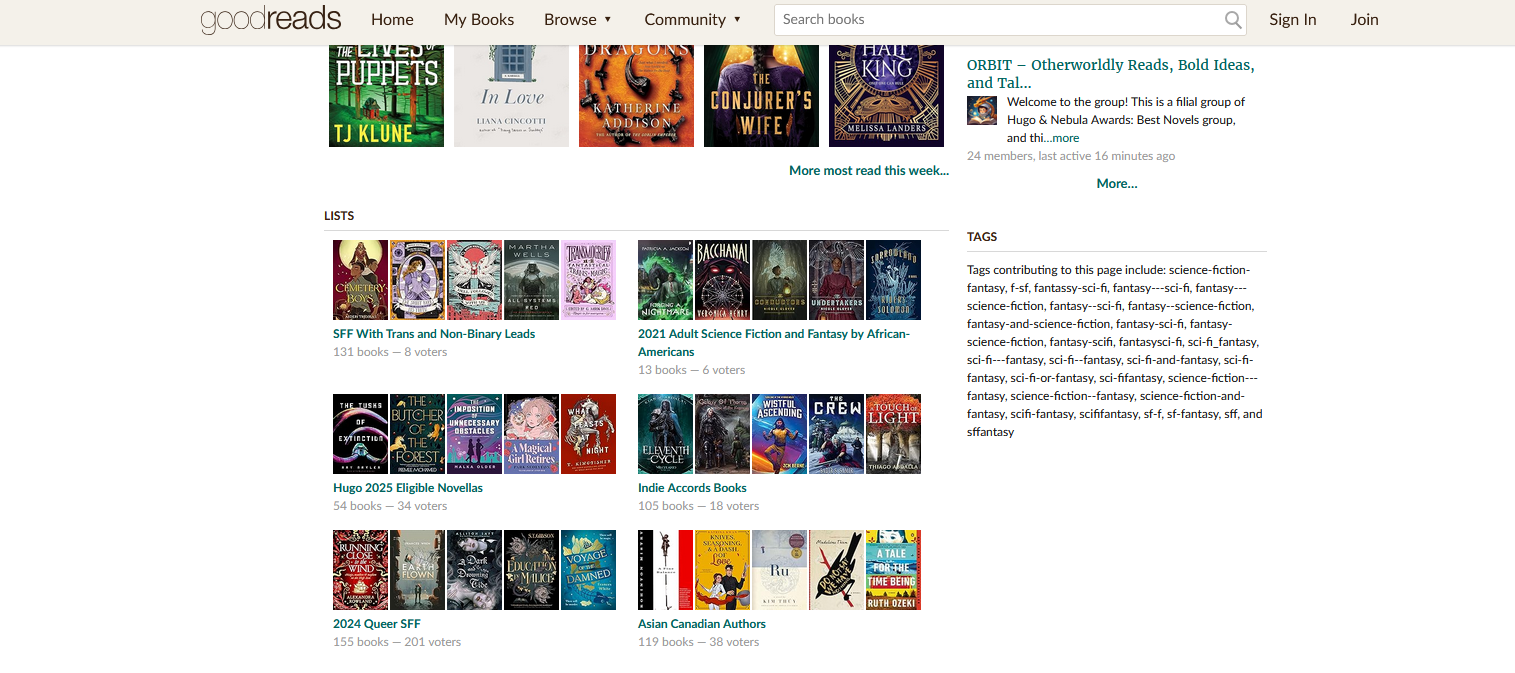The width and height of the screenshot is (1515, 673).
Task: Open The Tusks of Extinction cover
Action: coord(360,434)
